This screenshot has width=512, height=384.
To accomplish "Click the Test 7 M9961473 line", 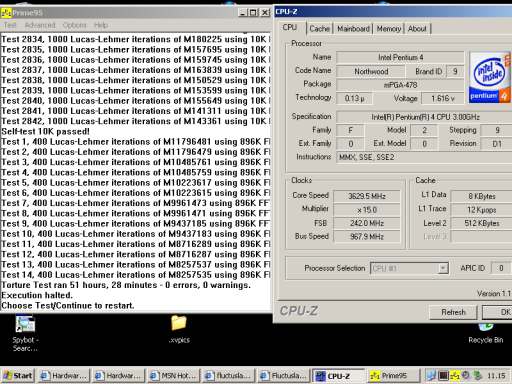I will click(x=135, y=203).
